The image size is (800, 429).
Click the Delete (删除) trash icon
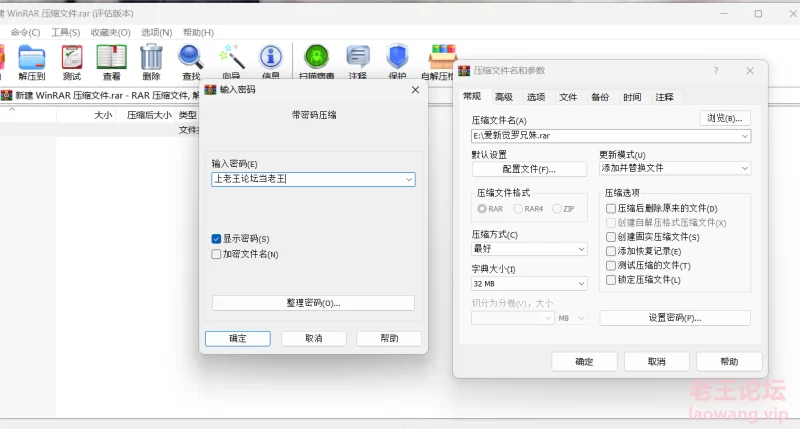(151, 61)
